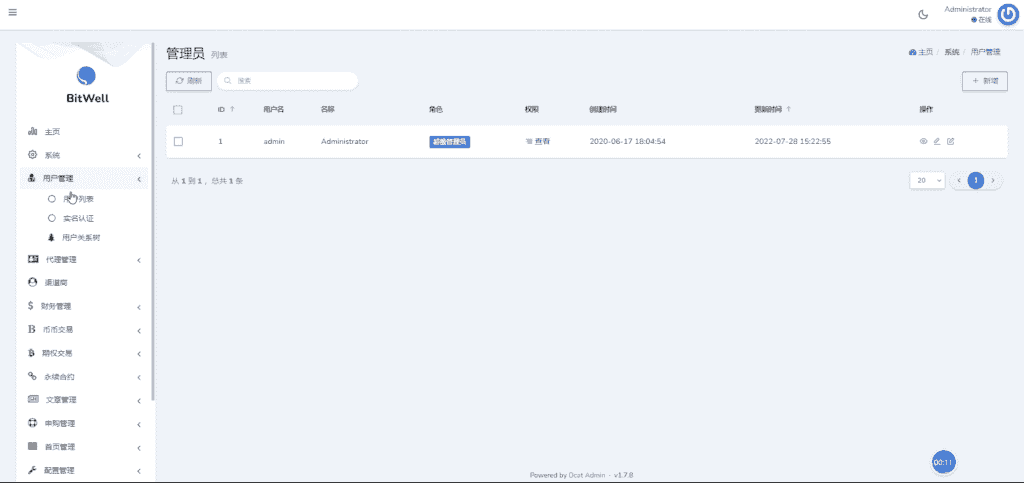Focus the 搜索 search field
Screen dimensions: 1024x483
tap(287, 81)
